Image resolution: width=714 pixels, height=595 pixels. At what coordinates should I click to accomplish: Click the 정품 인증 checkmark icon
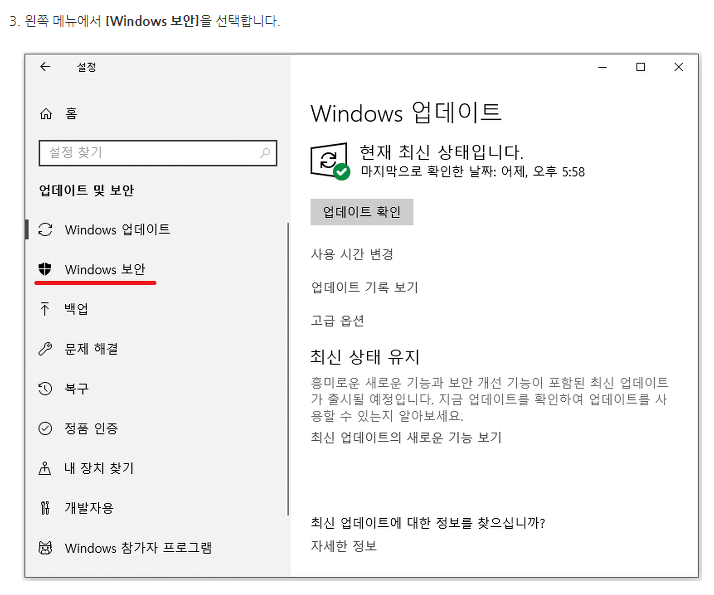(45, 428)
